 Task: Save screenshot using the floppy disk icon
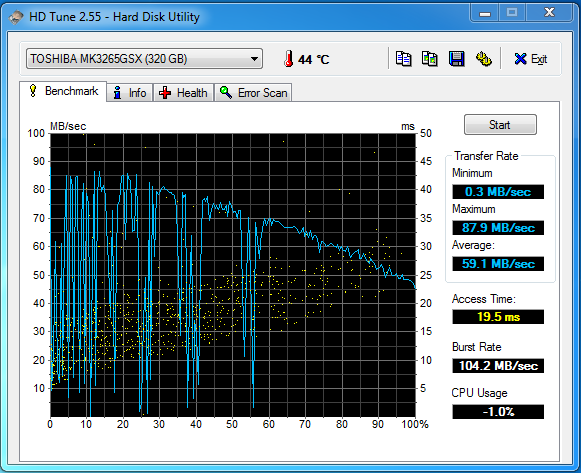[x=456, y=59]
